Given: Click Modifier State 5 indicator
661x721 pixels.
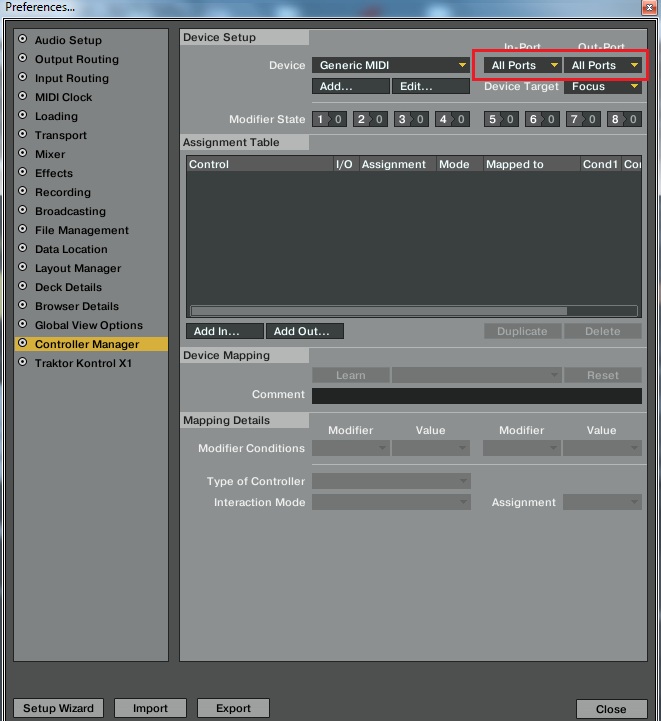Looking at the screenshot, I should [501, 119].
